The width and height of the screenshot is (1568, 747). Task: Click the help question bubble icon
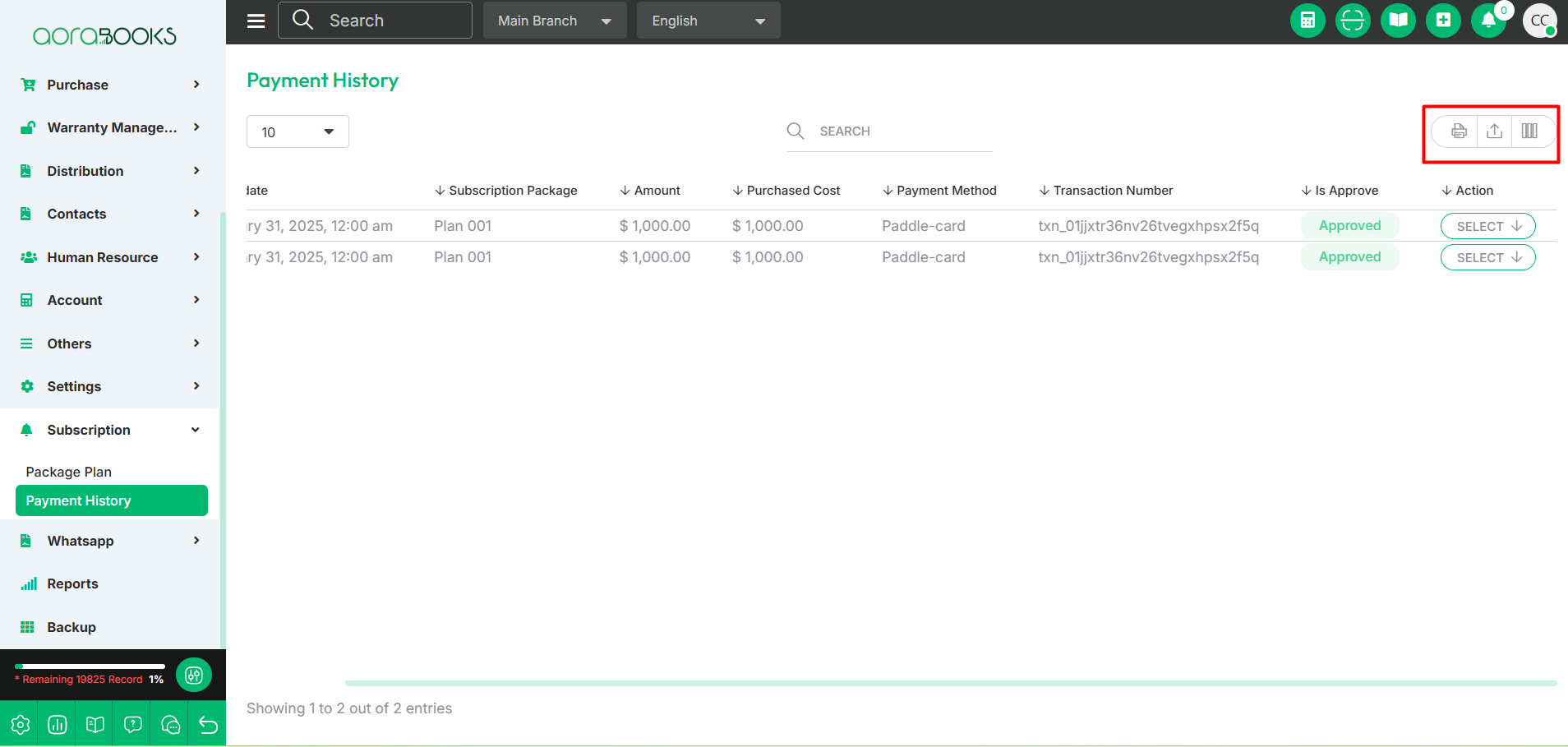click(133, 725)
